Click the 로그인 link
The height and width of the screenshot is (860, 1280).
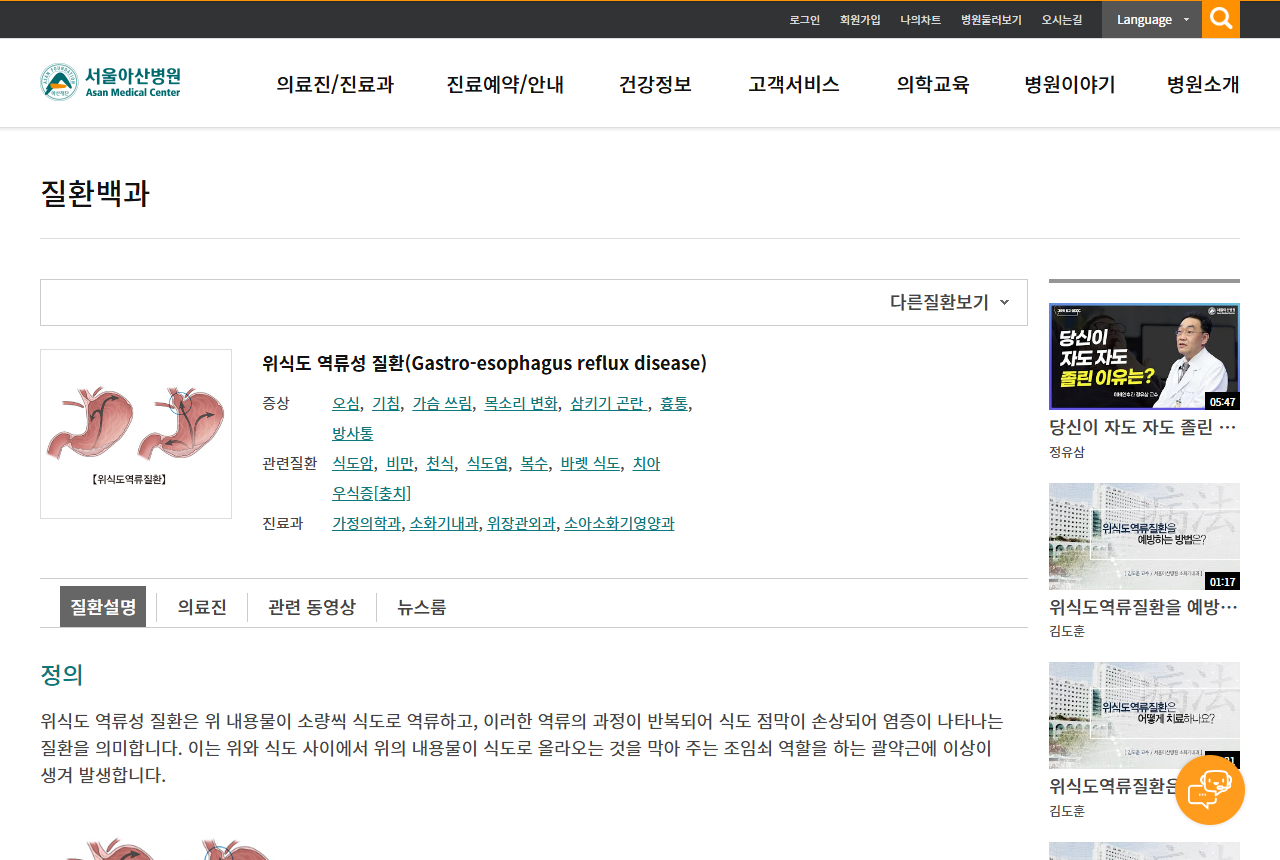coord(804,20)
